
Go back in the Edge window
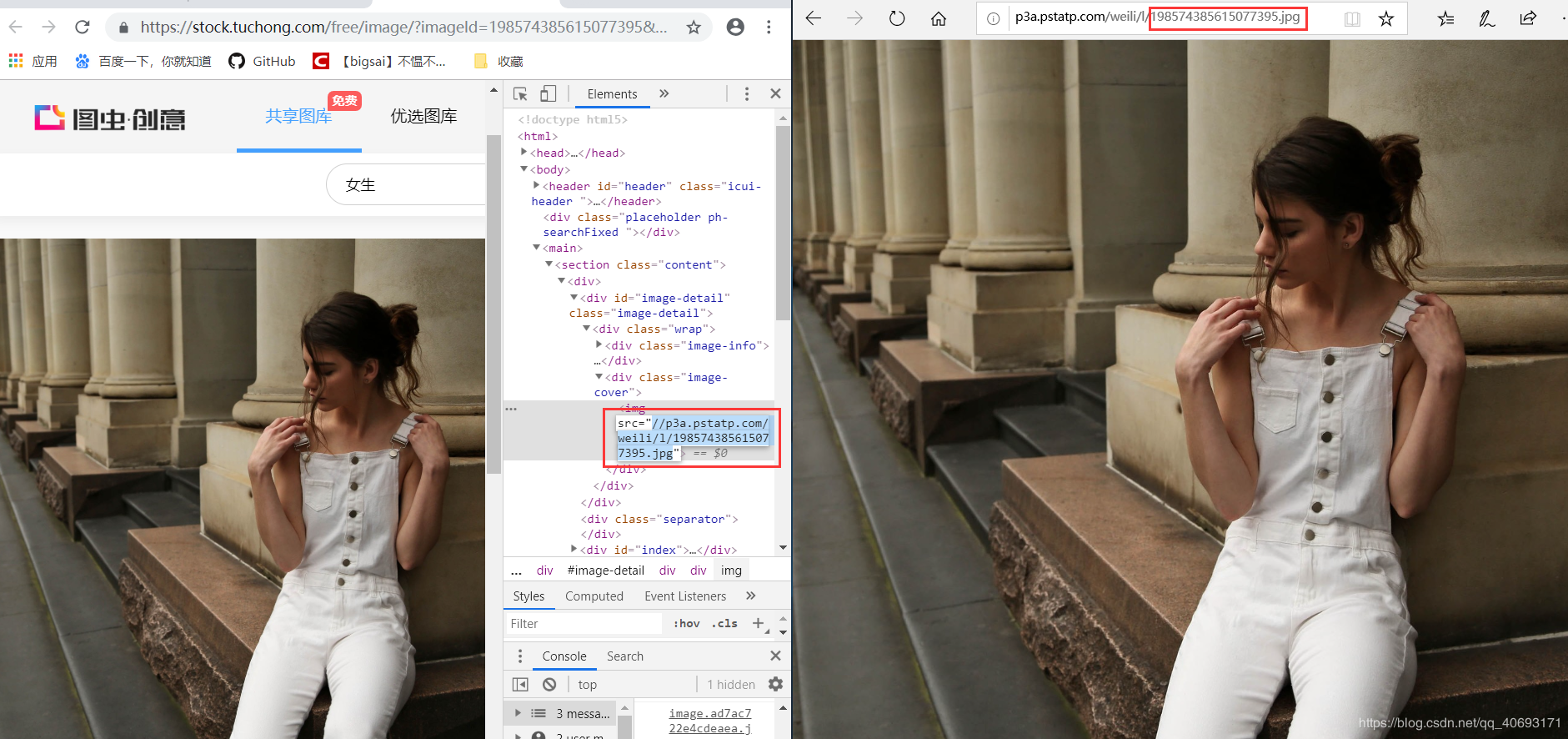coord(814,18)
